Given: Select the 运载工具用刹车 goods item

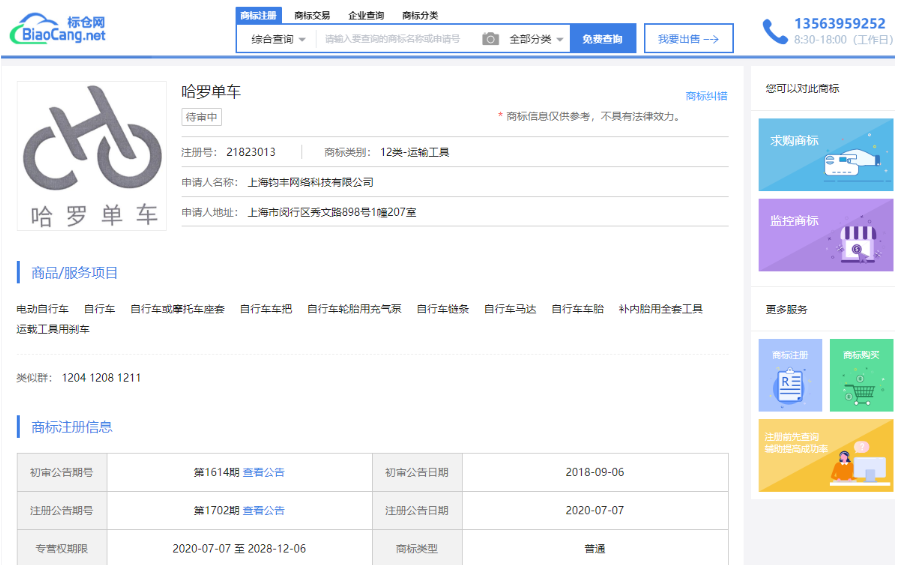Looking at the screenshot, I should pyautogui.click(x=53, y=329).
